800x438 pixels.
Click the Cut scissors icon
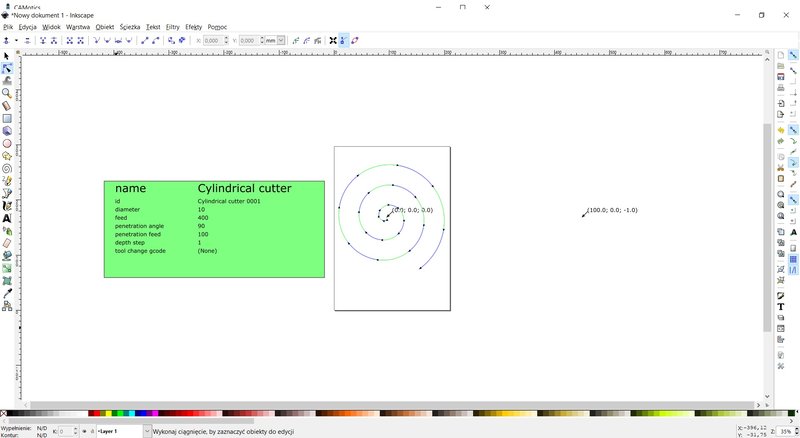pos(781,167)
